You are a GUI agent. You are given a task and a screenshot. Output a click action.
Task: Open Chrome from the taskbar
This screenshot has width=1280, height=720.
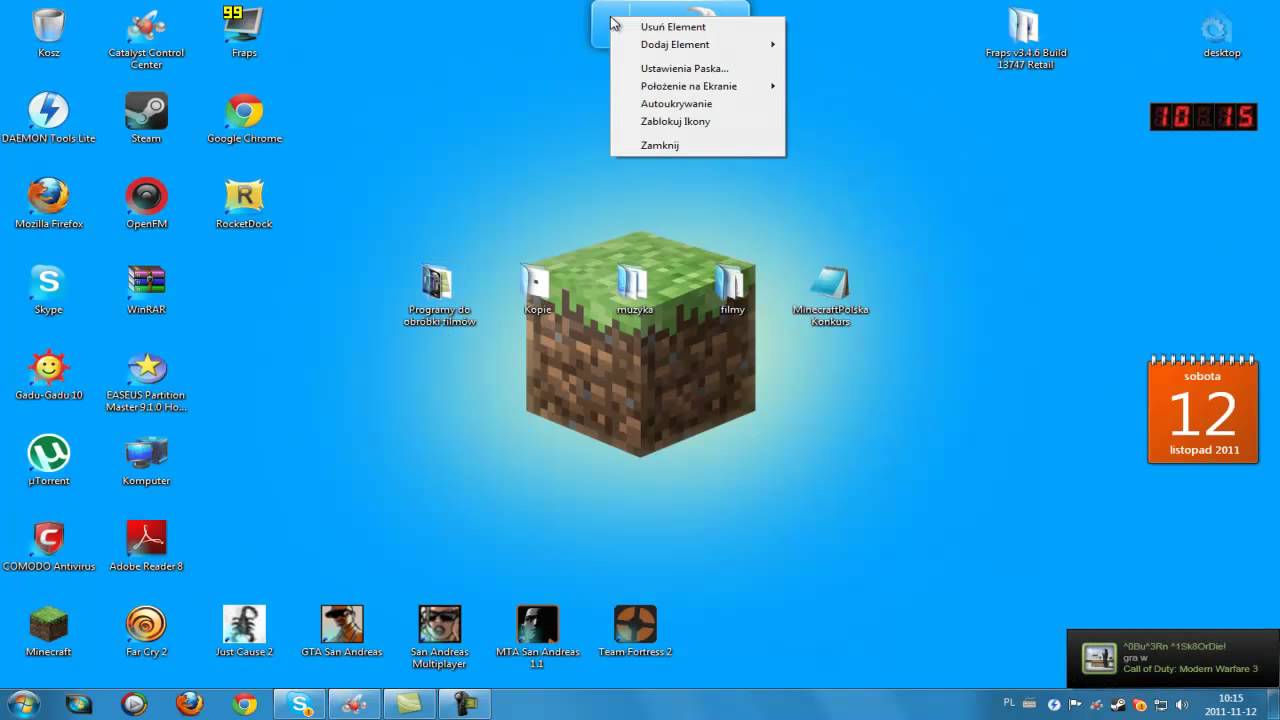[244, 704]
